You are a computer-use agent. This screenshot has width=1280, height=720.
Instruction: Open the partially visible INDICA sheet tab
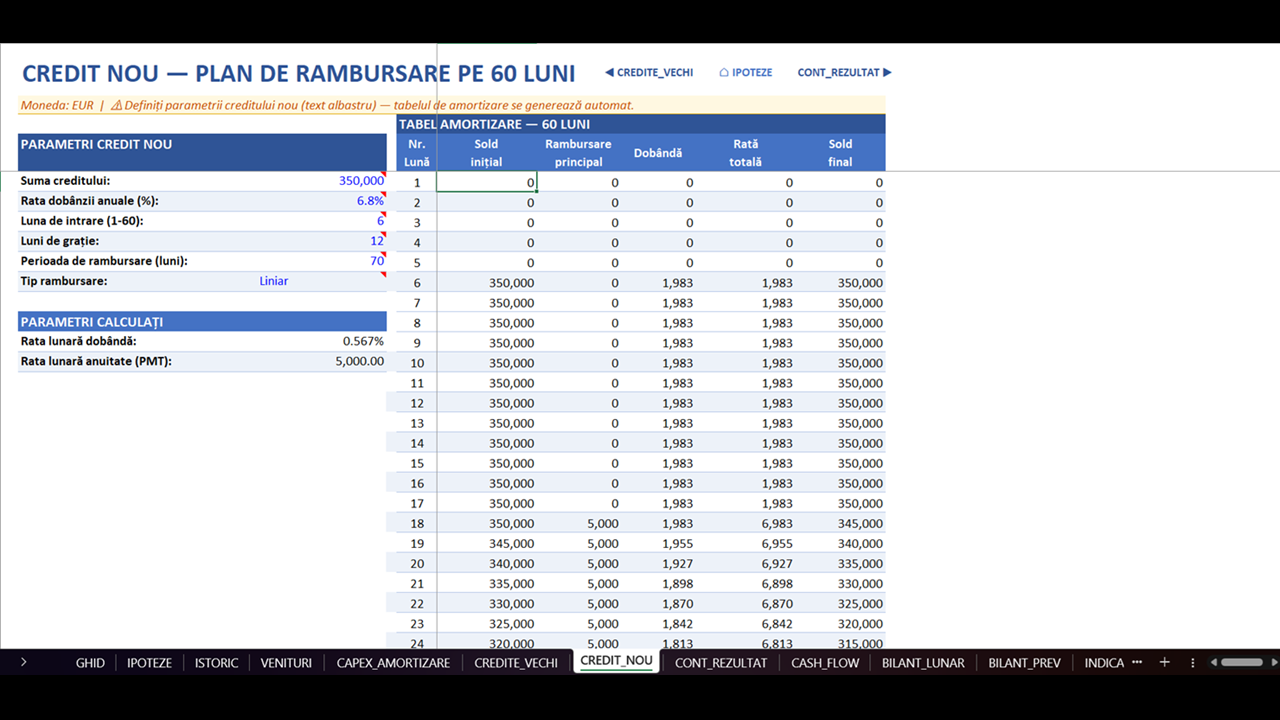(1104, 662)
